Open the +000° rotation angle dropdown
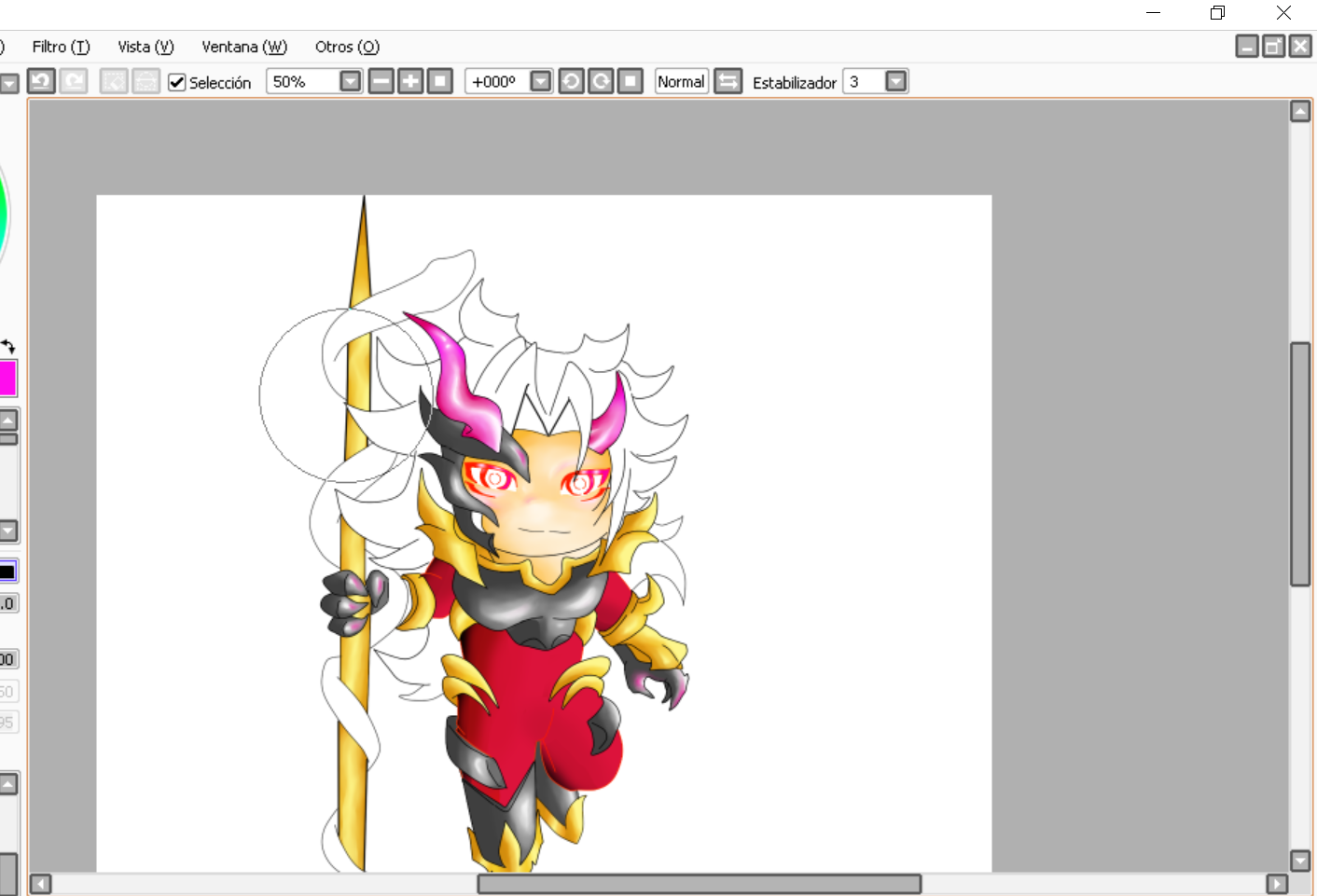The image size is (1317, 896). [541, 81]
